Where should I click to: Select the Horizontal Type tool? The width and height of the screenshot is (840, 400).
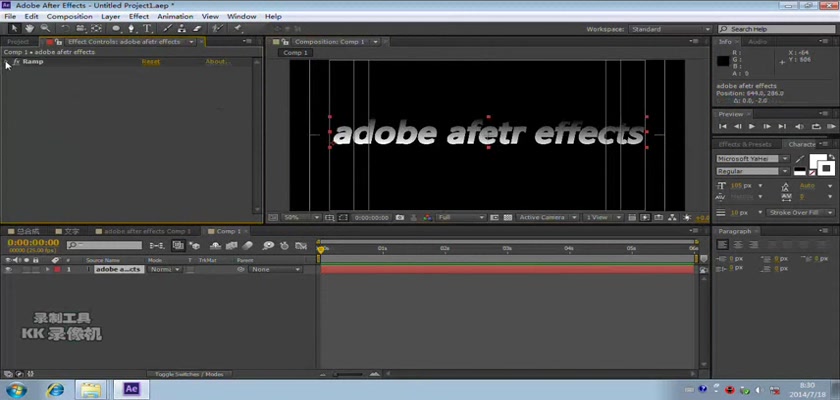146,29
